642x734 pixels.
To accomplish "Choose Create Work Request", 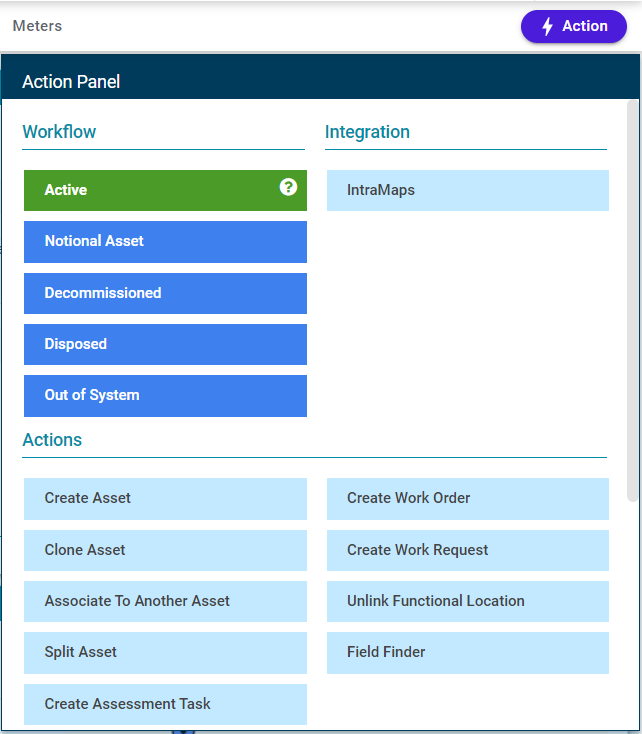I will [468, 550].
